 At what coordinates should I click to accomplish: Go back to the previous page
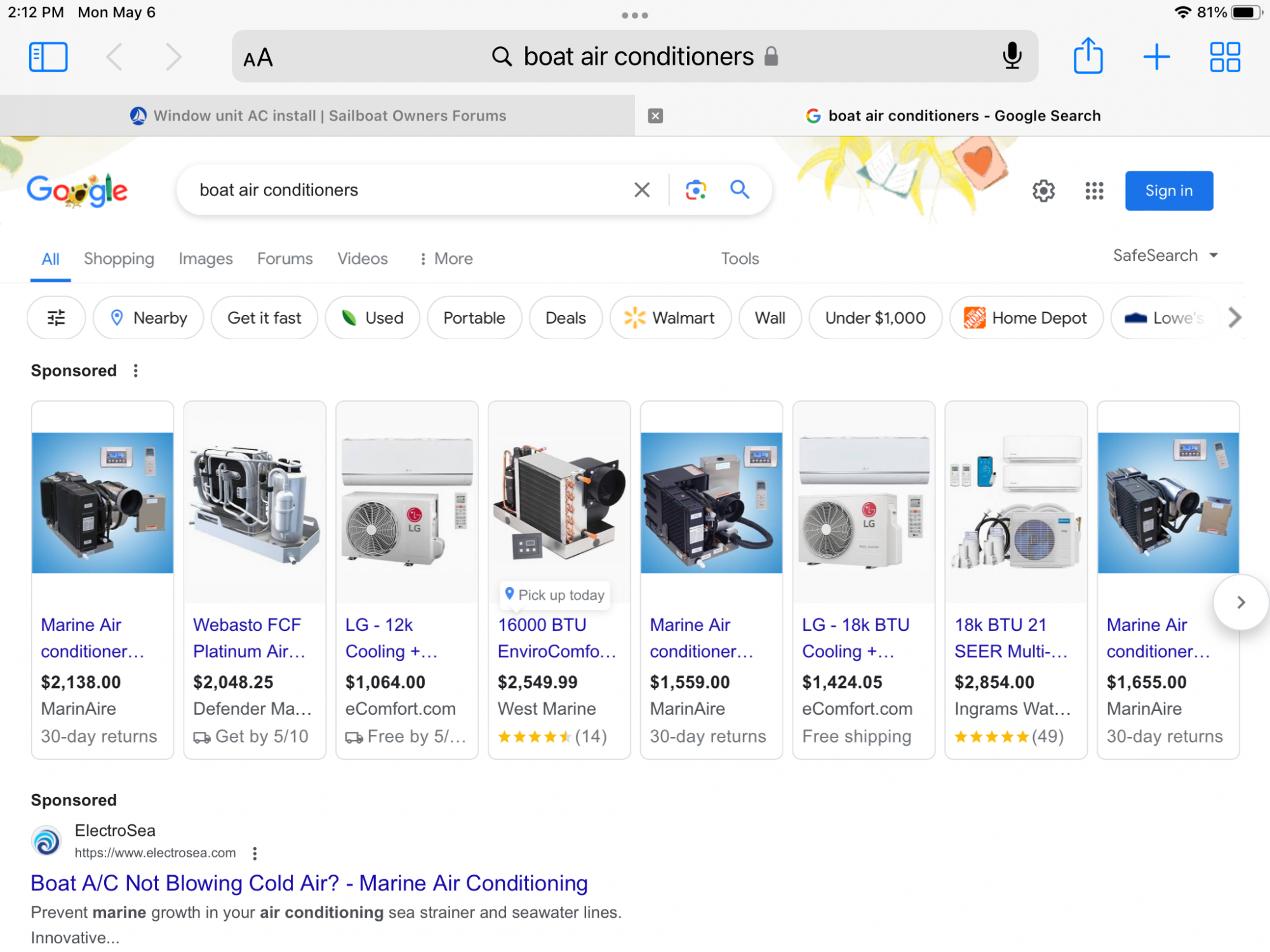click(x=114, y=57)
